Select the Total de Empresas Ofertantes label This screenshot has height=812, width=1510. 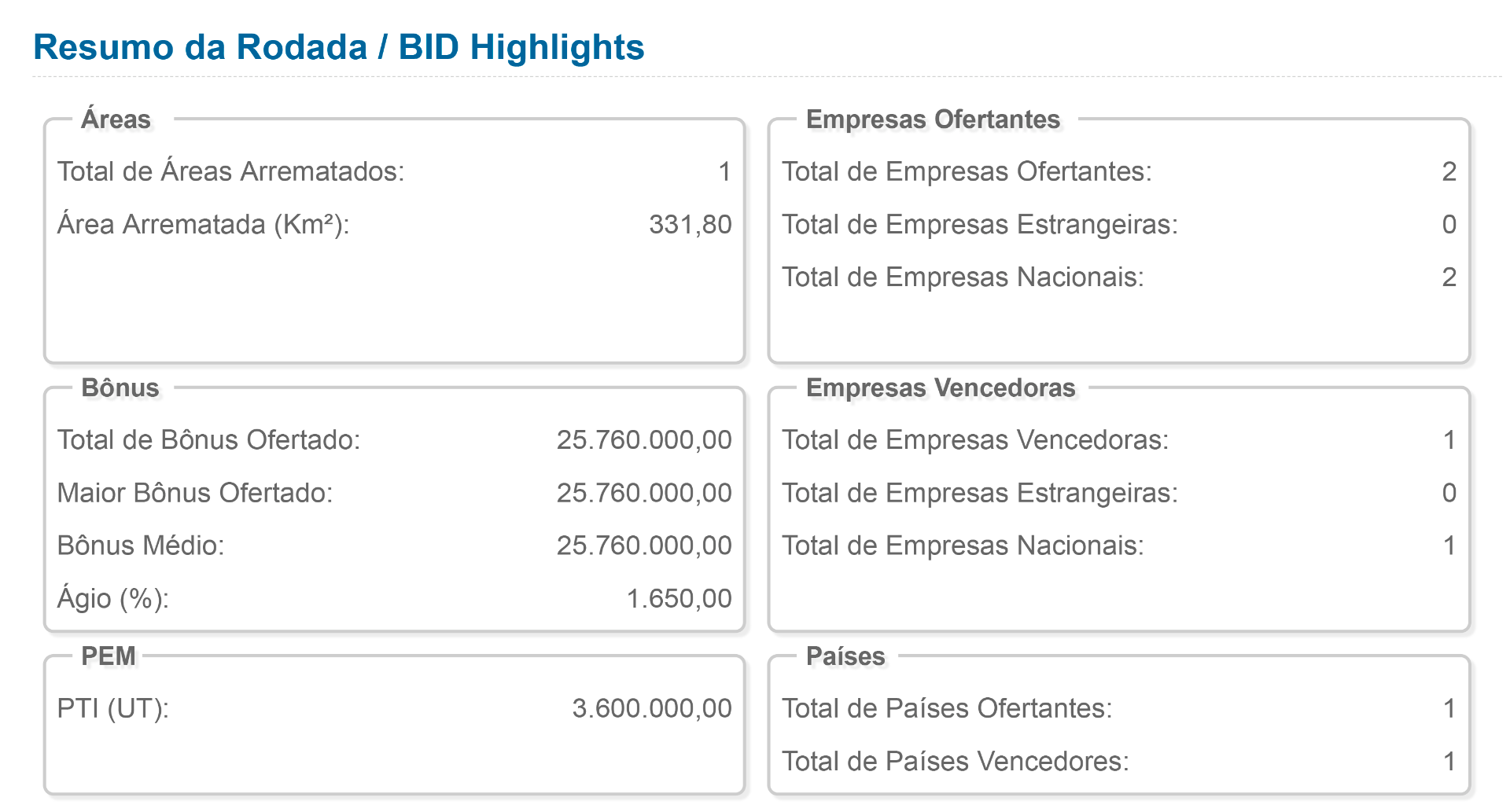click(967, 171)
